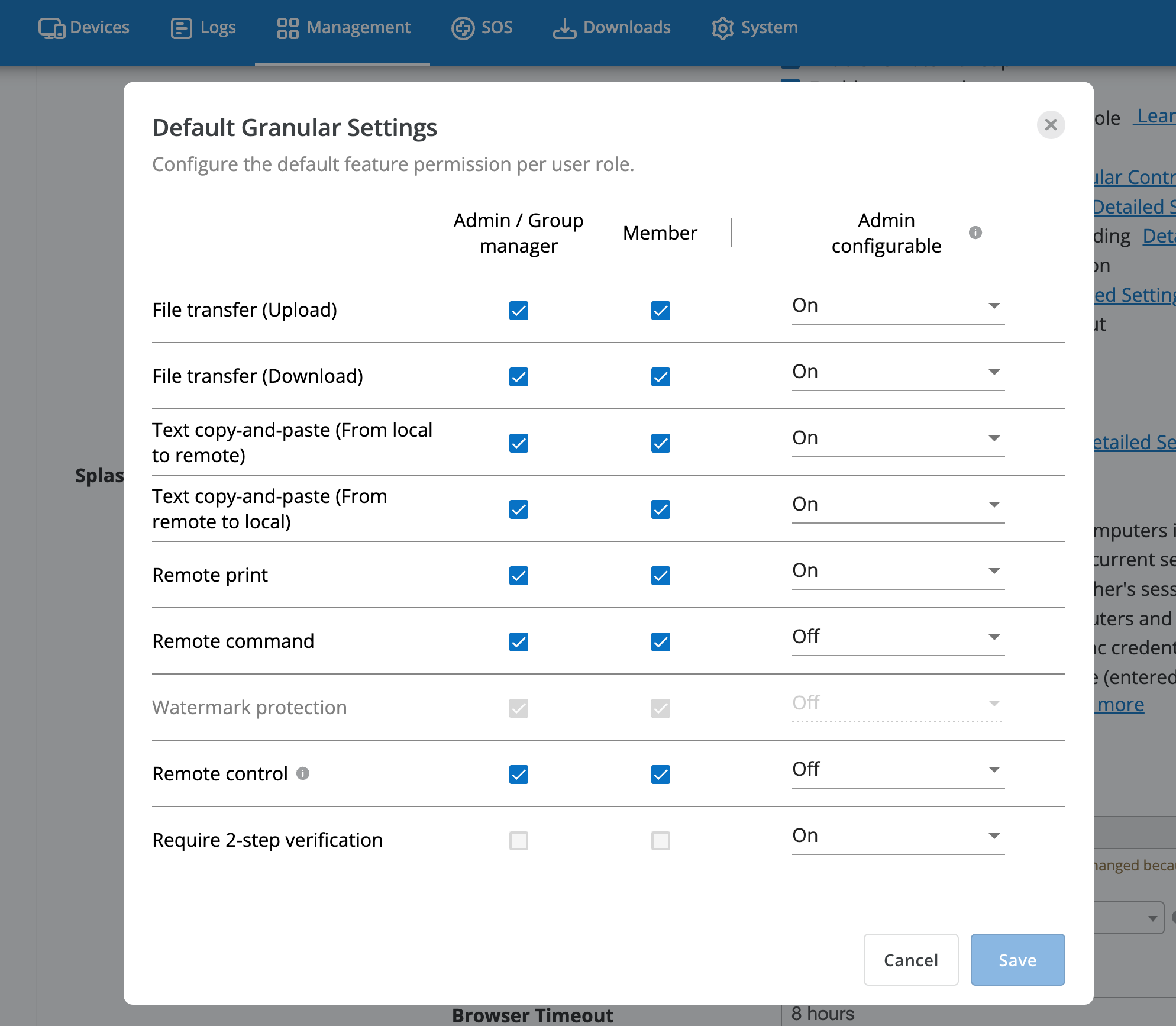Uncheck Member Remote control checkbox
The image size is (1176, 1026).
661,775
